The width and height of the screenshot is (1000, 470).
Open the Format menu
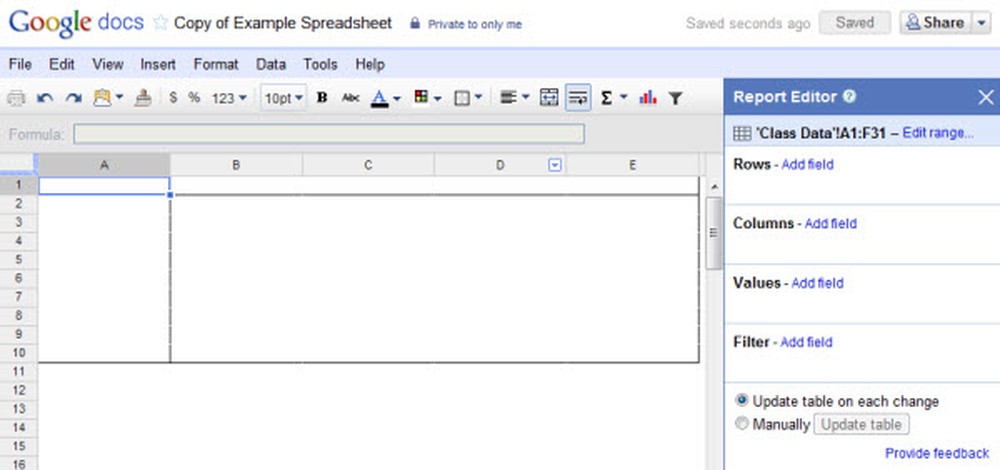click(x=216, y=64)
